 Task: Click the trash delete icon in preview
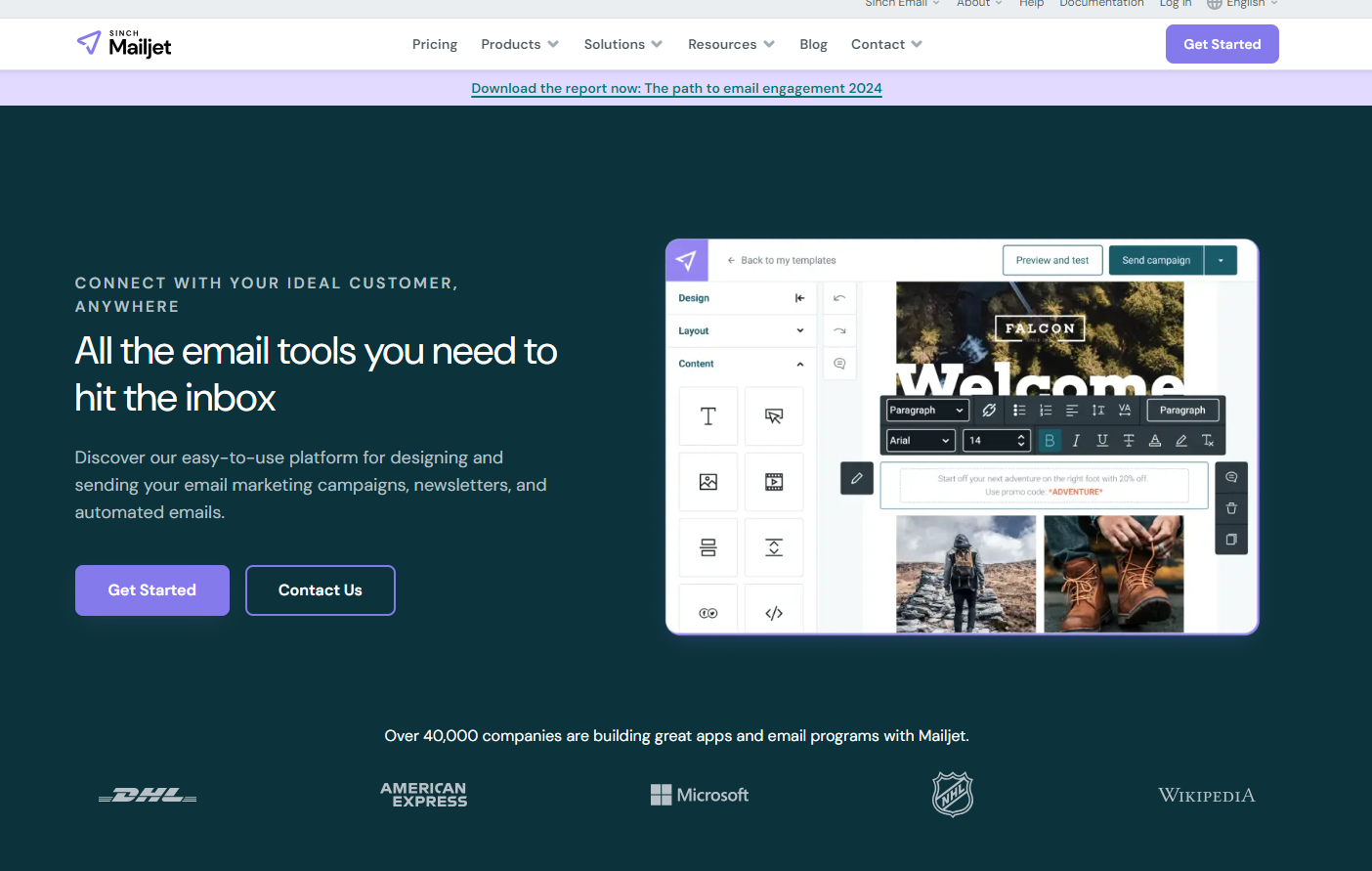[1231, 508]
